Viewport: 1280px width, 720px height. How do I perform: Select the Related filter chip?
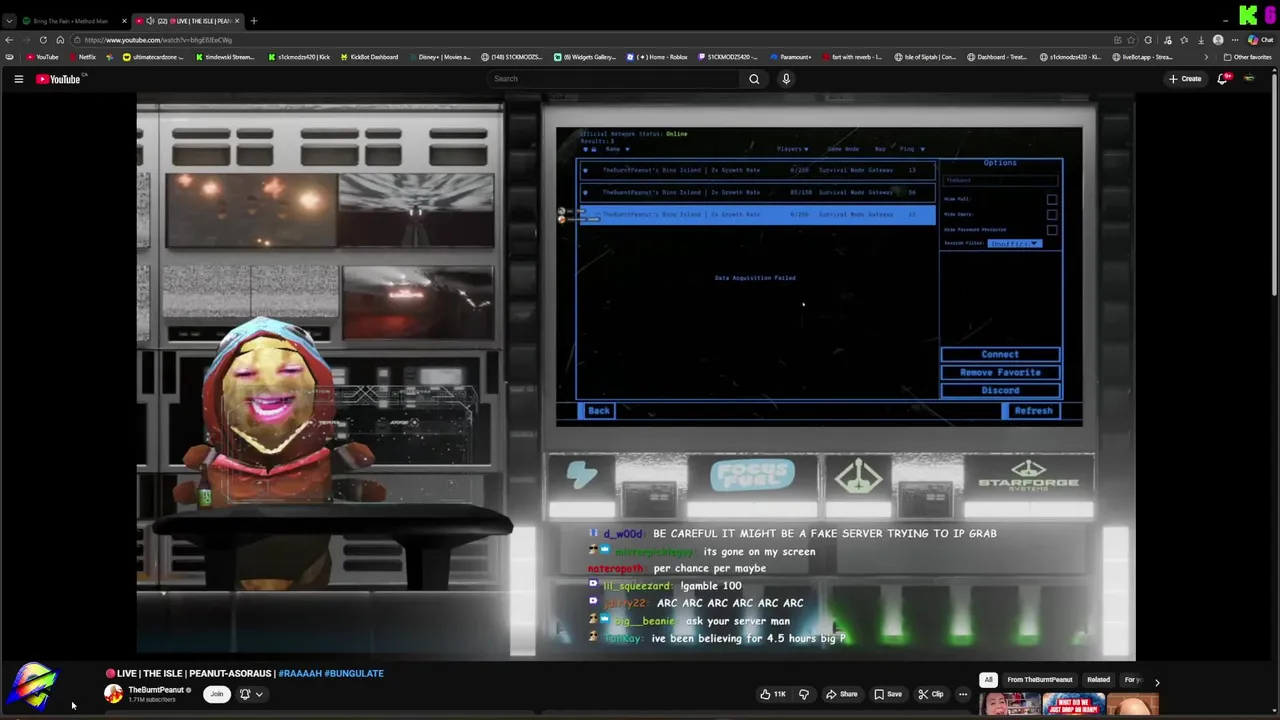click(x=1098, y=680)
